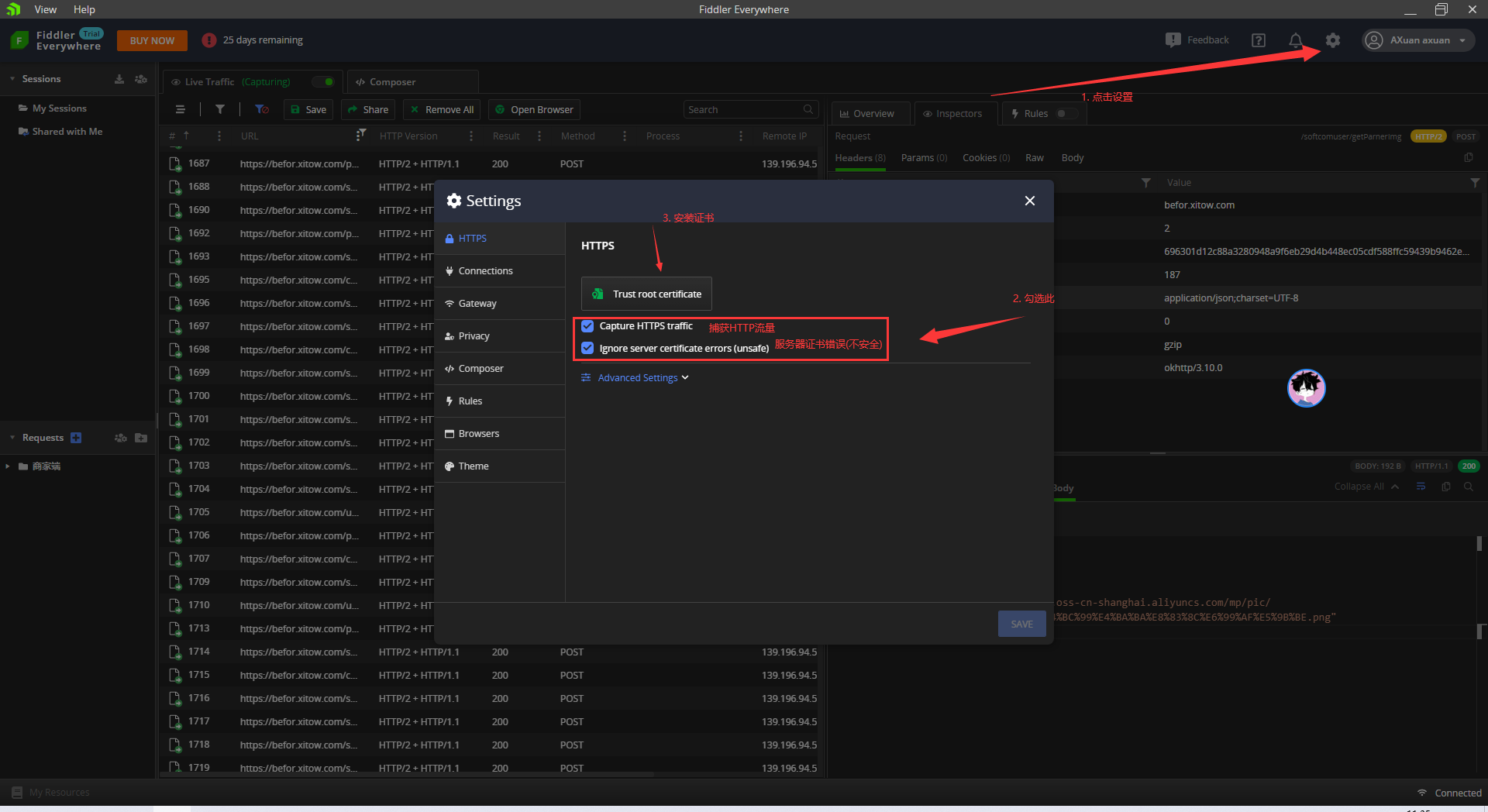Open the View menu

click(x=46, y=9)
